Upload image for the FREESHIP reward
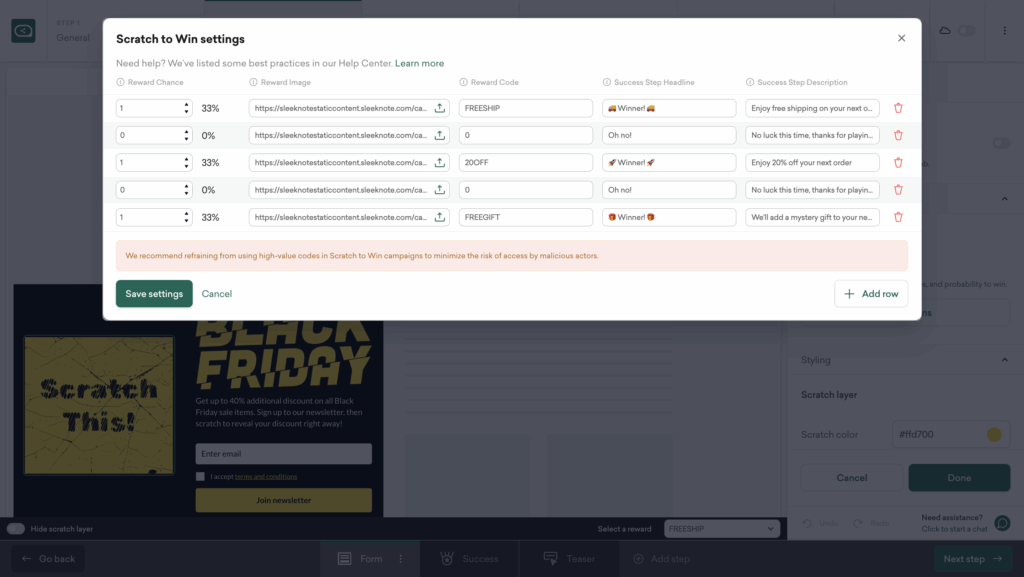Image resolution: width=1024 pixels, height=577 pixels. pyautogui.click(x=440, y=108)
